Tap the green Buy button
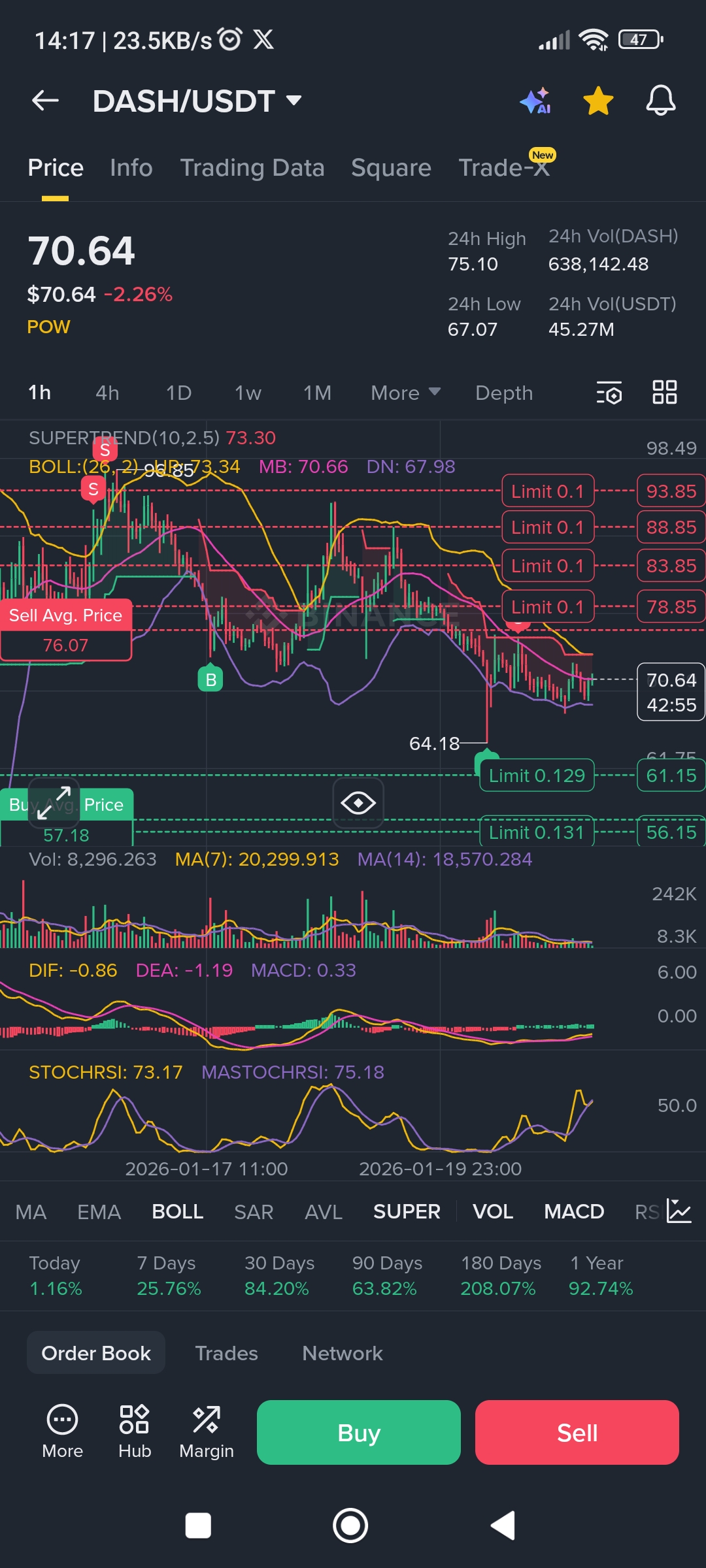 359,1432
